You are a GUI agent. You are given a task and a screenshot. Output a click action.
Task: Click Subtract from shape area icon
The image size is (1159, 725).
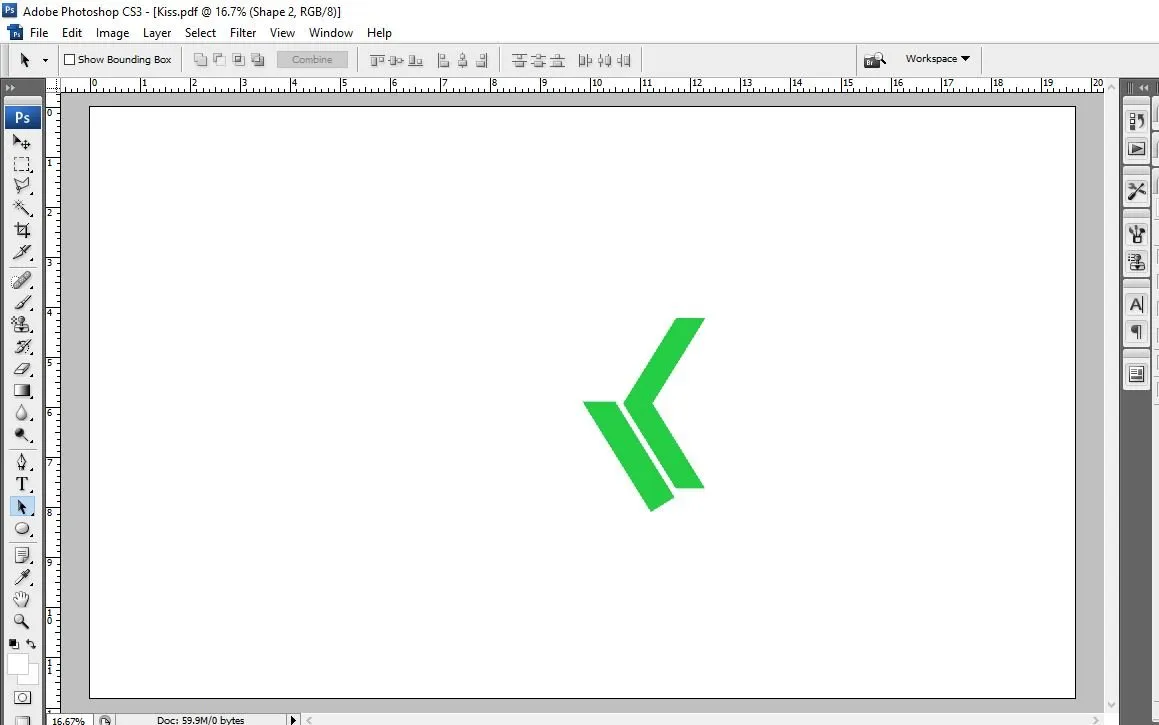point(220,60)
